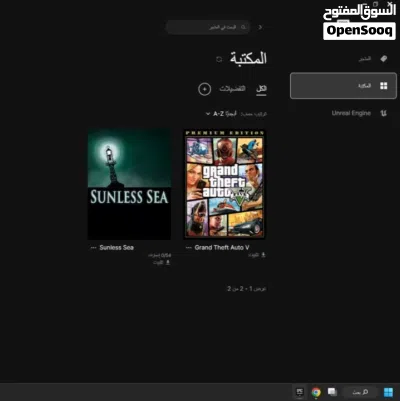400x401 pixels.
Task: Select the Library grid icon in sidebar
Action: 384,86
